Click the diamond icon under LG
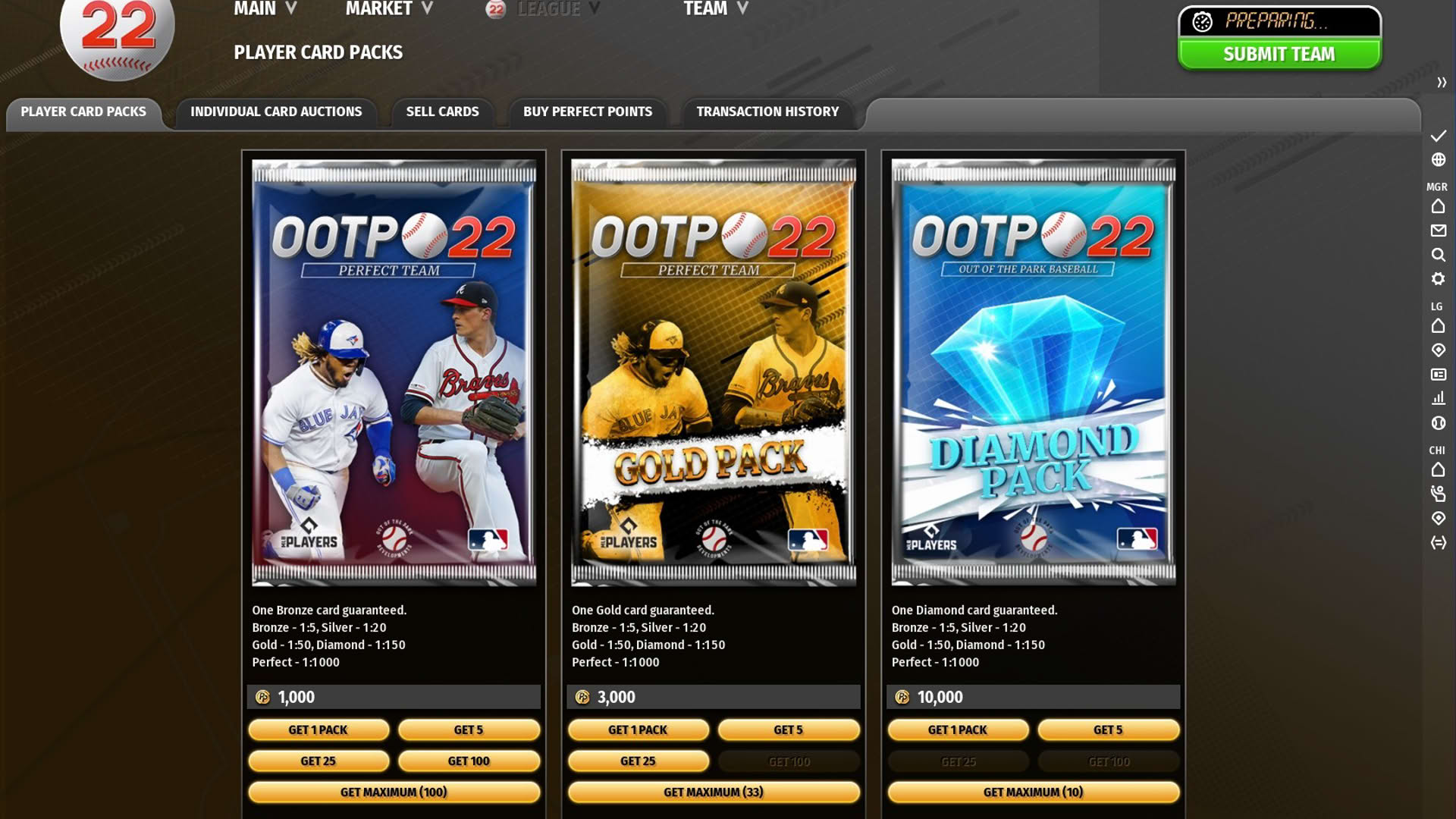 click(1439, 350)
